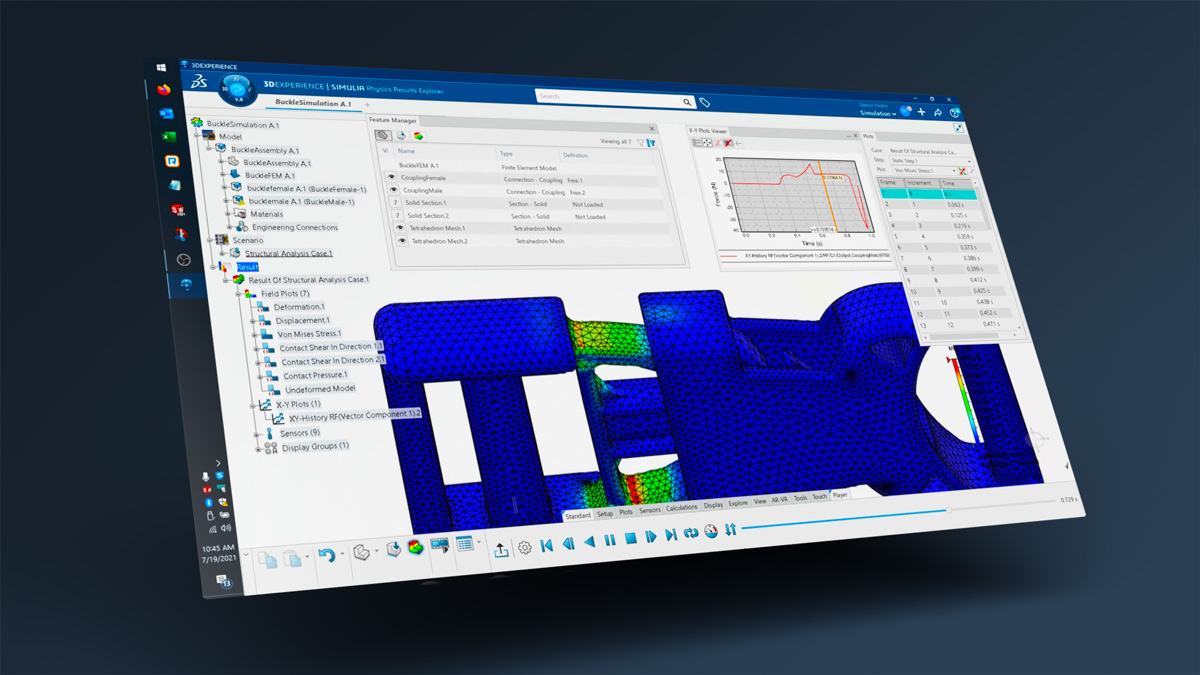The image size is (1200, 675).
Task: Click the settings gear in player toolbar
Action: (525, 548)
